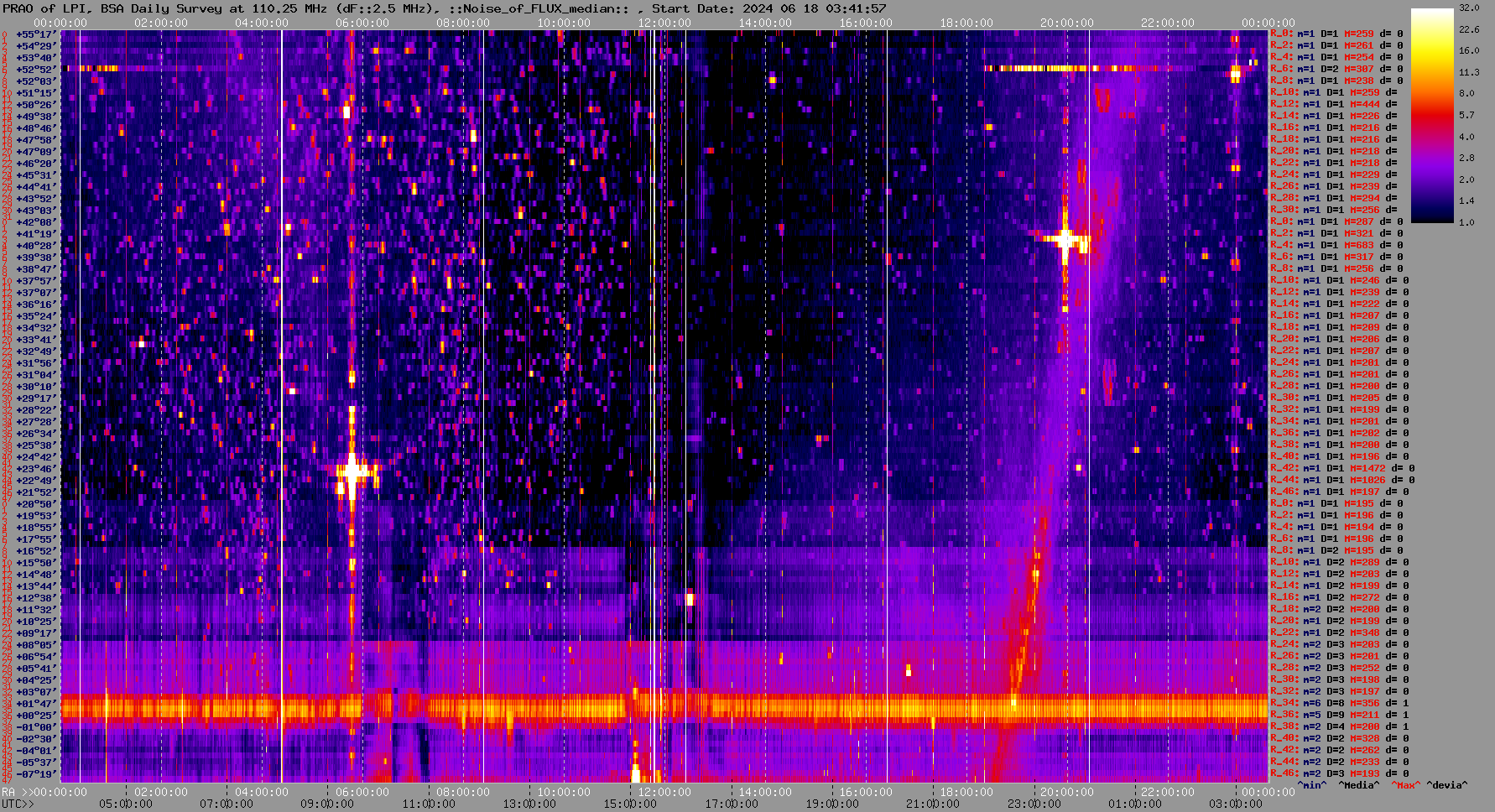The width and height of the screenshot is (1495, 812).
Task: Click the 'UTC>>' axis label
Action: click(18, 804)
